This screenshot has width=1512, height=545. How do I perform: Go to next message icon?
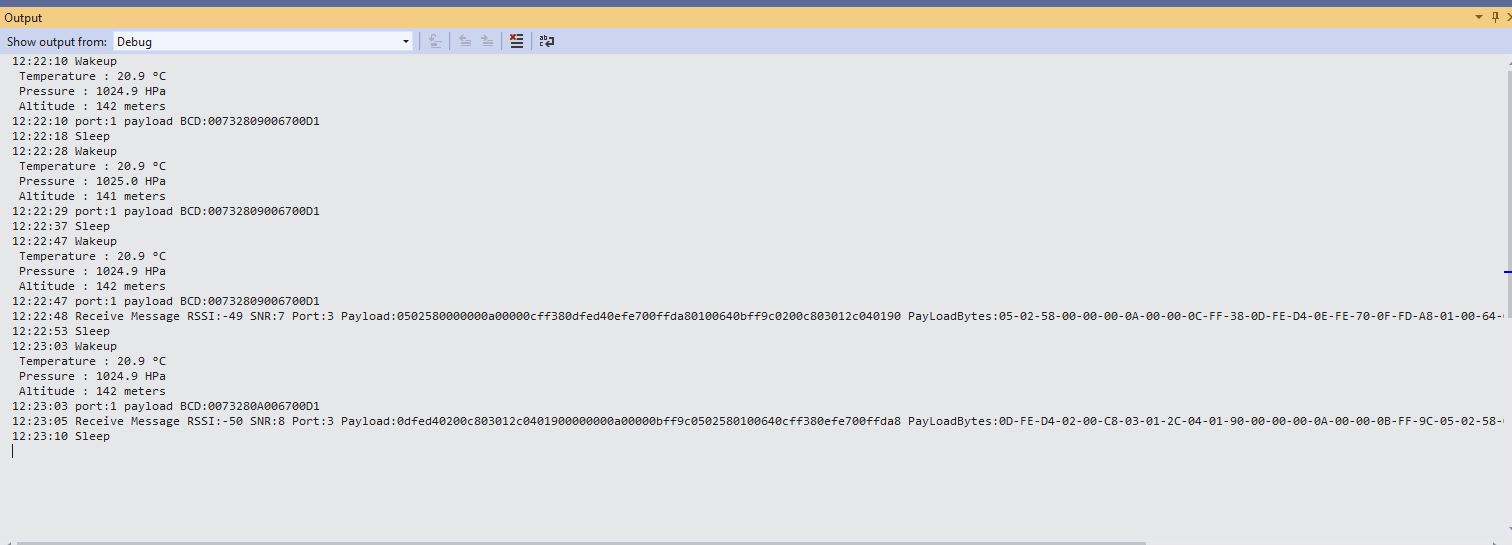[487, 41]
